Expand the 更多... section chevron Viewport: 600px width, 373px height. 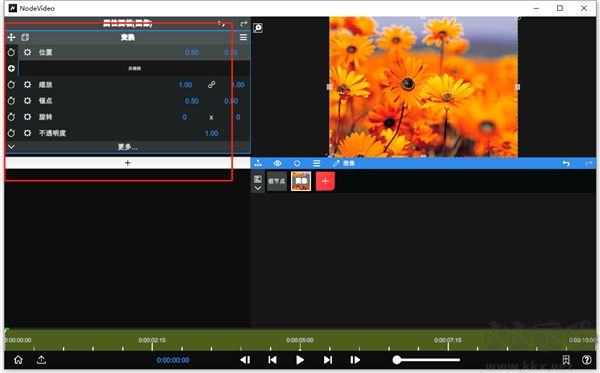pyautogui.click(x=11, y=147)
